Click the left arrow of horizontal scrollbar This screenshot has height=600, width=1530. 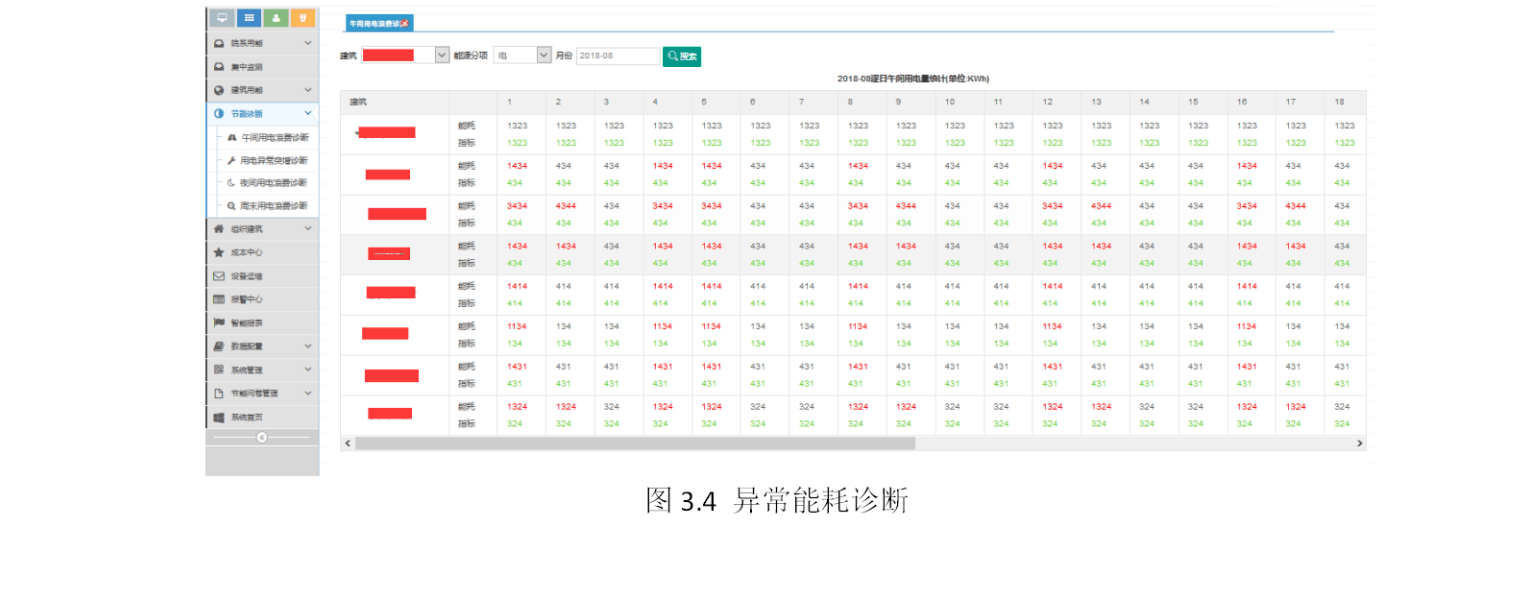point(347,443)
